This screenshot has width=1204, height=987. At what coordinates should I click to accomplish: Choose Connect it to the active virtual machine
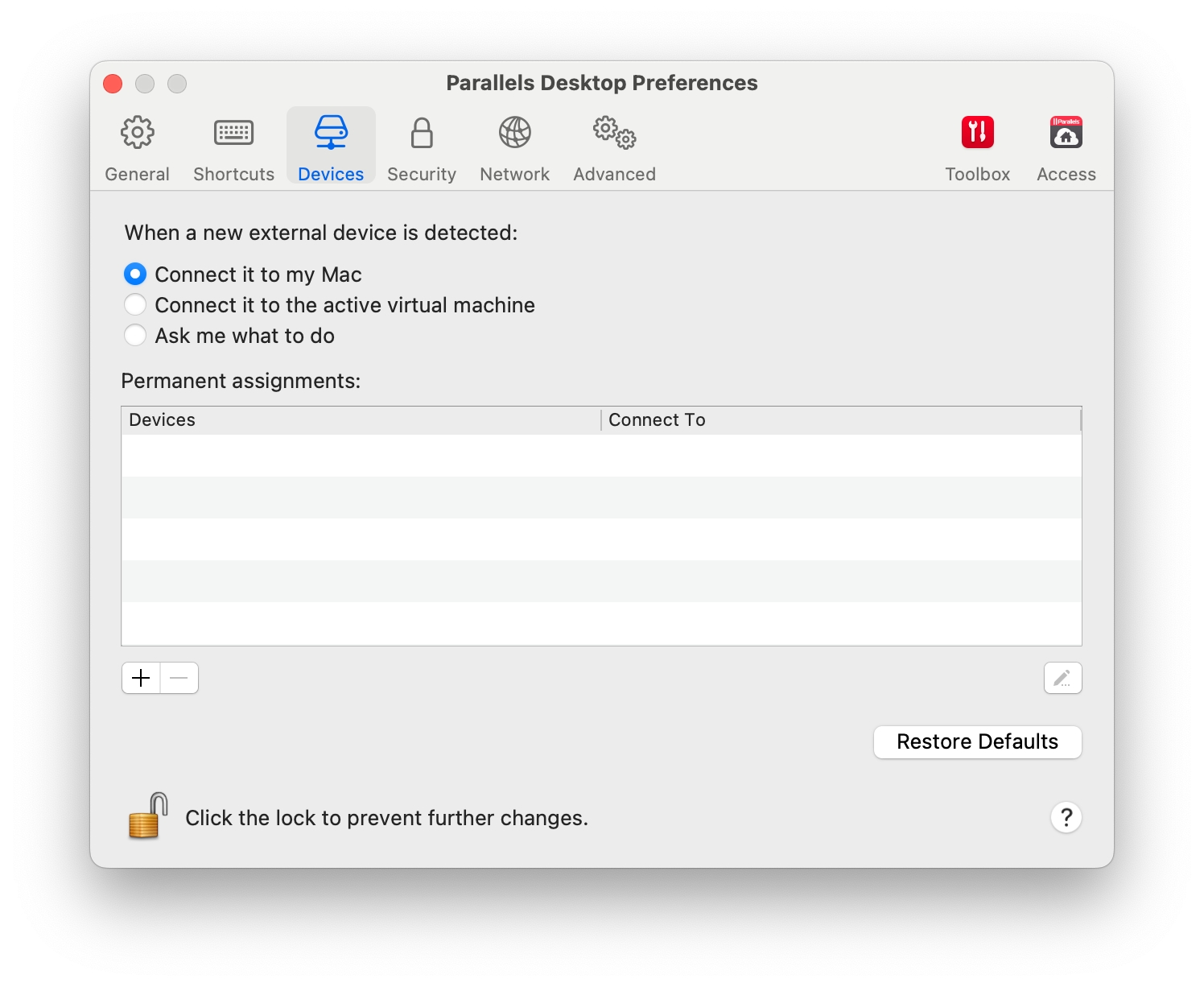pos(135,305)
